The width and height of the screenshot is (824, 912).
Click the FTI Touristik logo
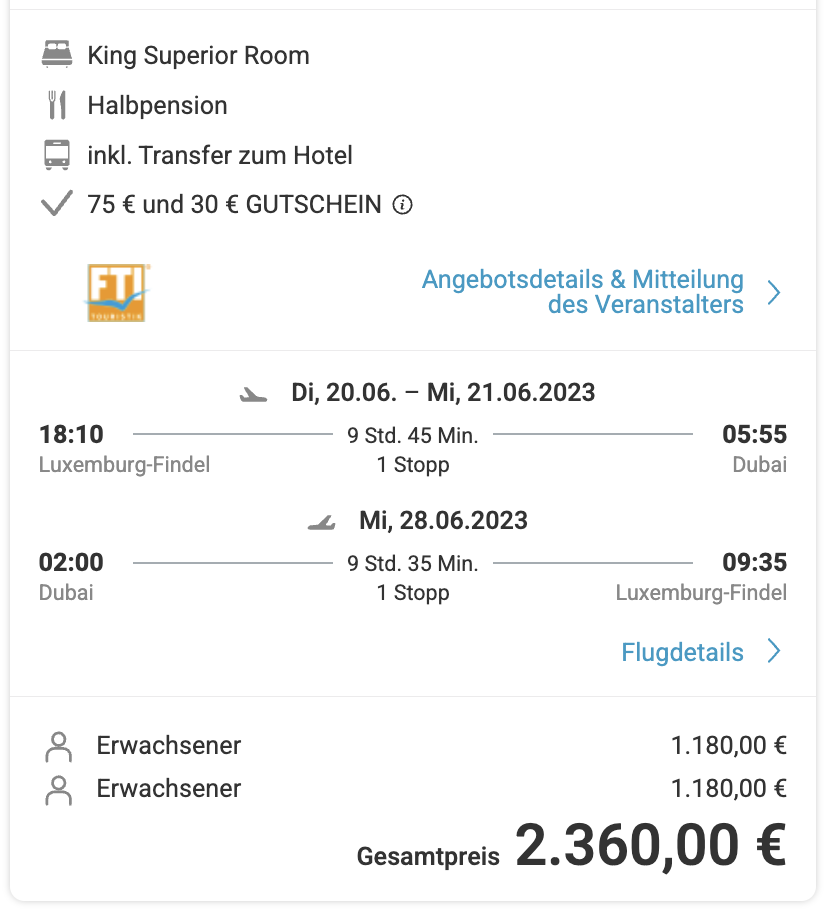coord(117,293)
